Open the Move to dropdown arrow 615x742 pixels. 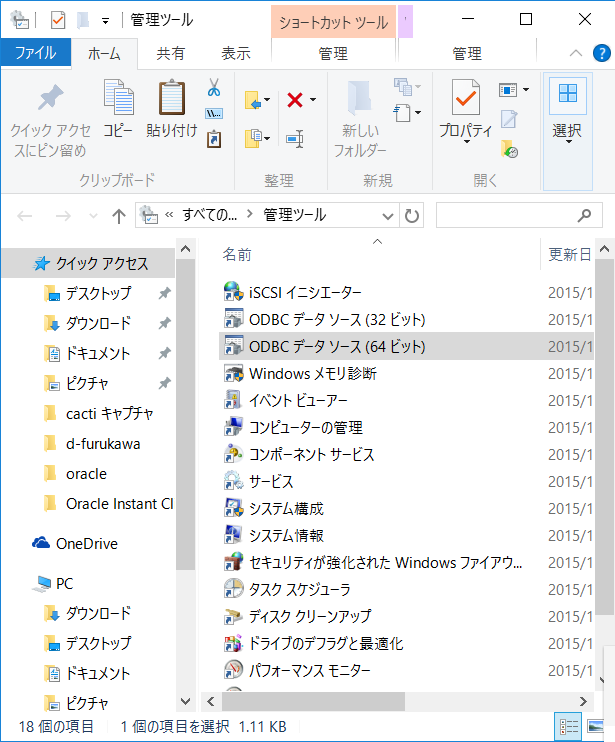[267, 100]
